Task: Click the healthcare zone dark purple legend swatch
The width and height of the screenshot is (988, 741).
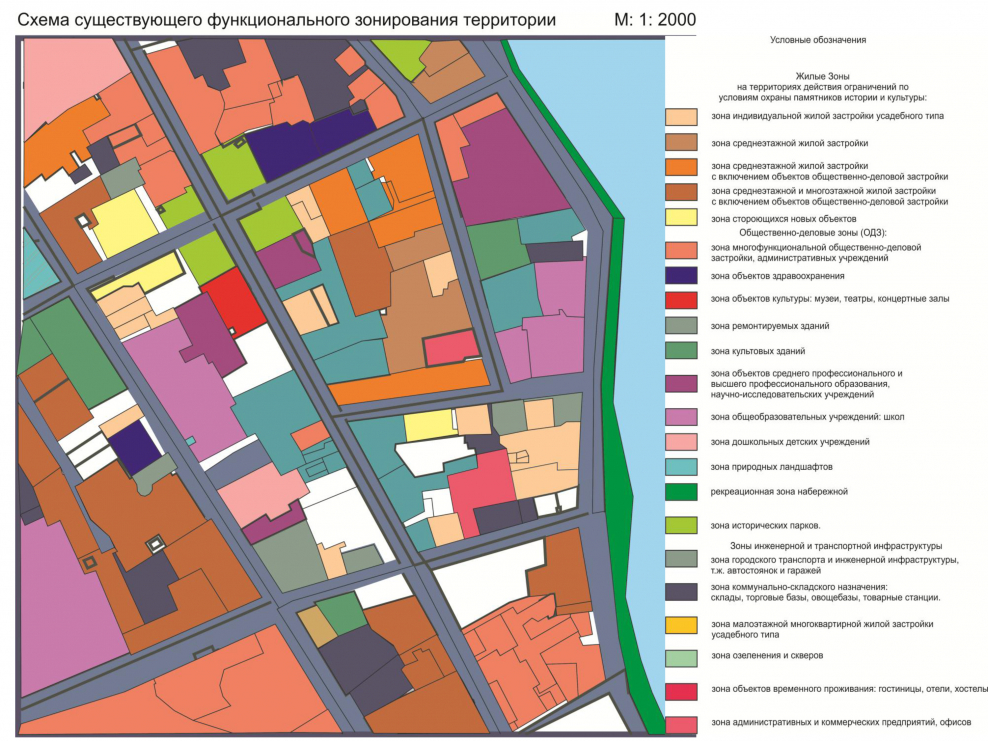Action: [x=681, y=275]
